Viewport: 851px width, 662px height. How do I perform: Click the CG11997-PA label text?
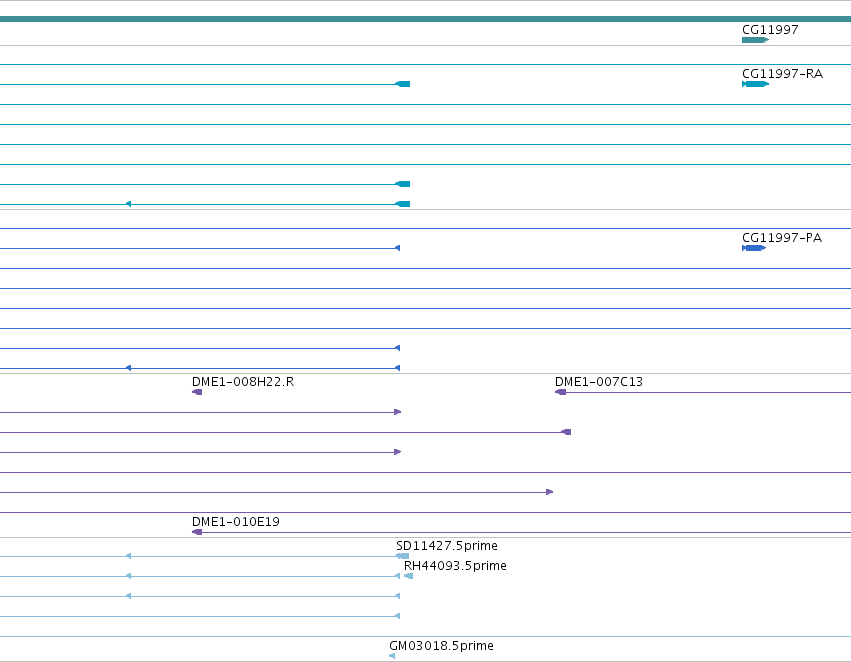pos(782,238)
